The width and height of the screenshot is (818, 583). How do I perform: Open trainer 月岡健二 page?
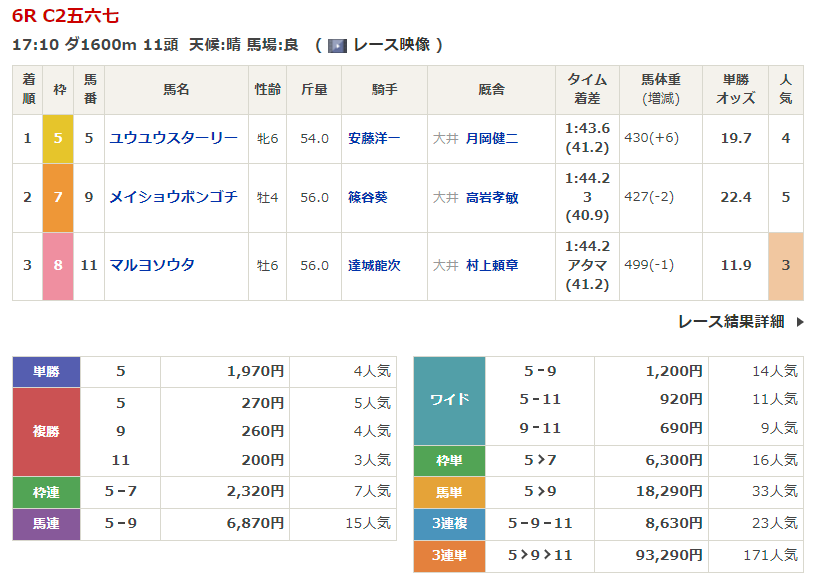491,139
